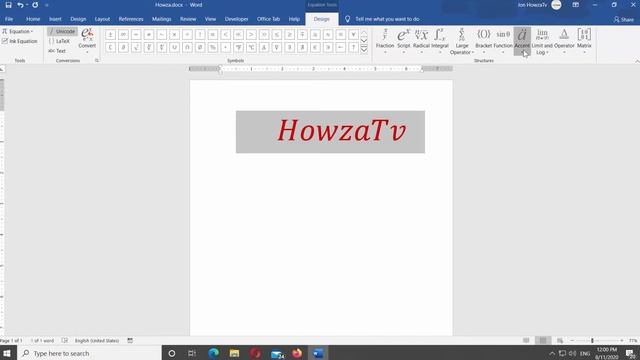This screenshot has width=640, height=360.
Task: Open the Ribbon Display Options icon
Action: coord(576,5)
